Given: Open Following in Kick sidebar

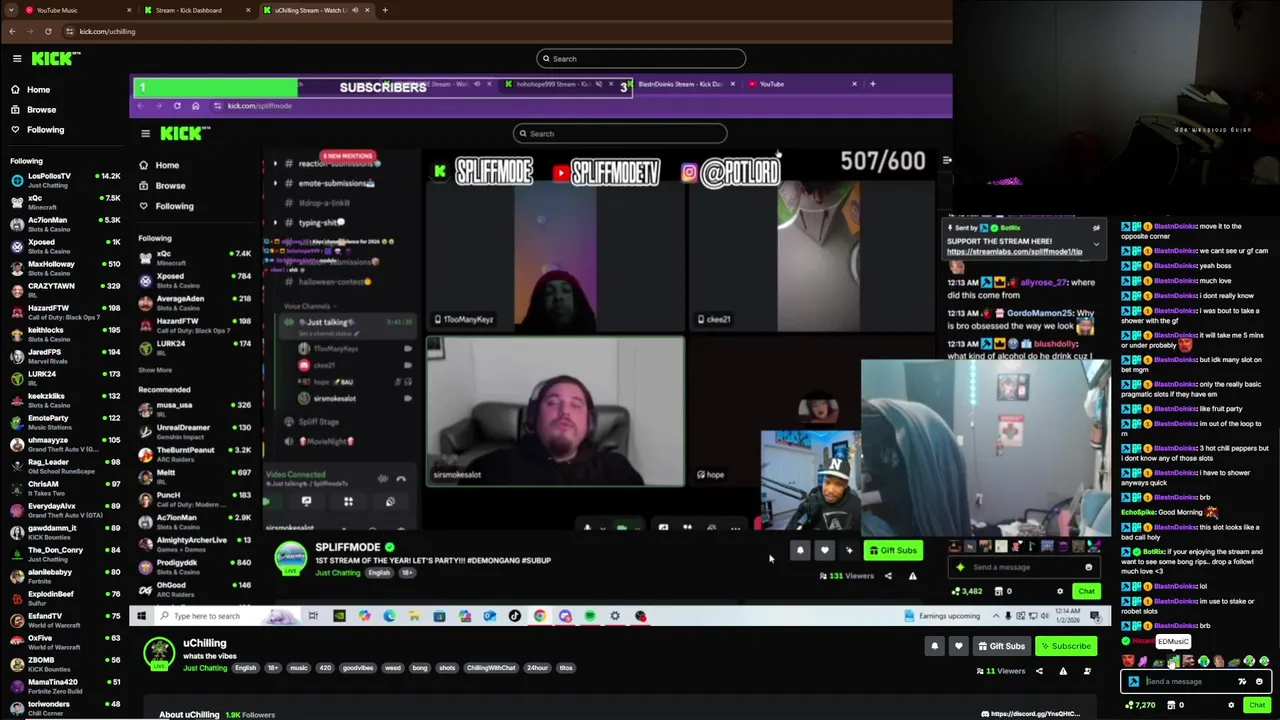Looking at the screenshot, I should pos(45,130).
